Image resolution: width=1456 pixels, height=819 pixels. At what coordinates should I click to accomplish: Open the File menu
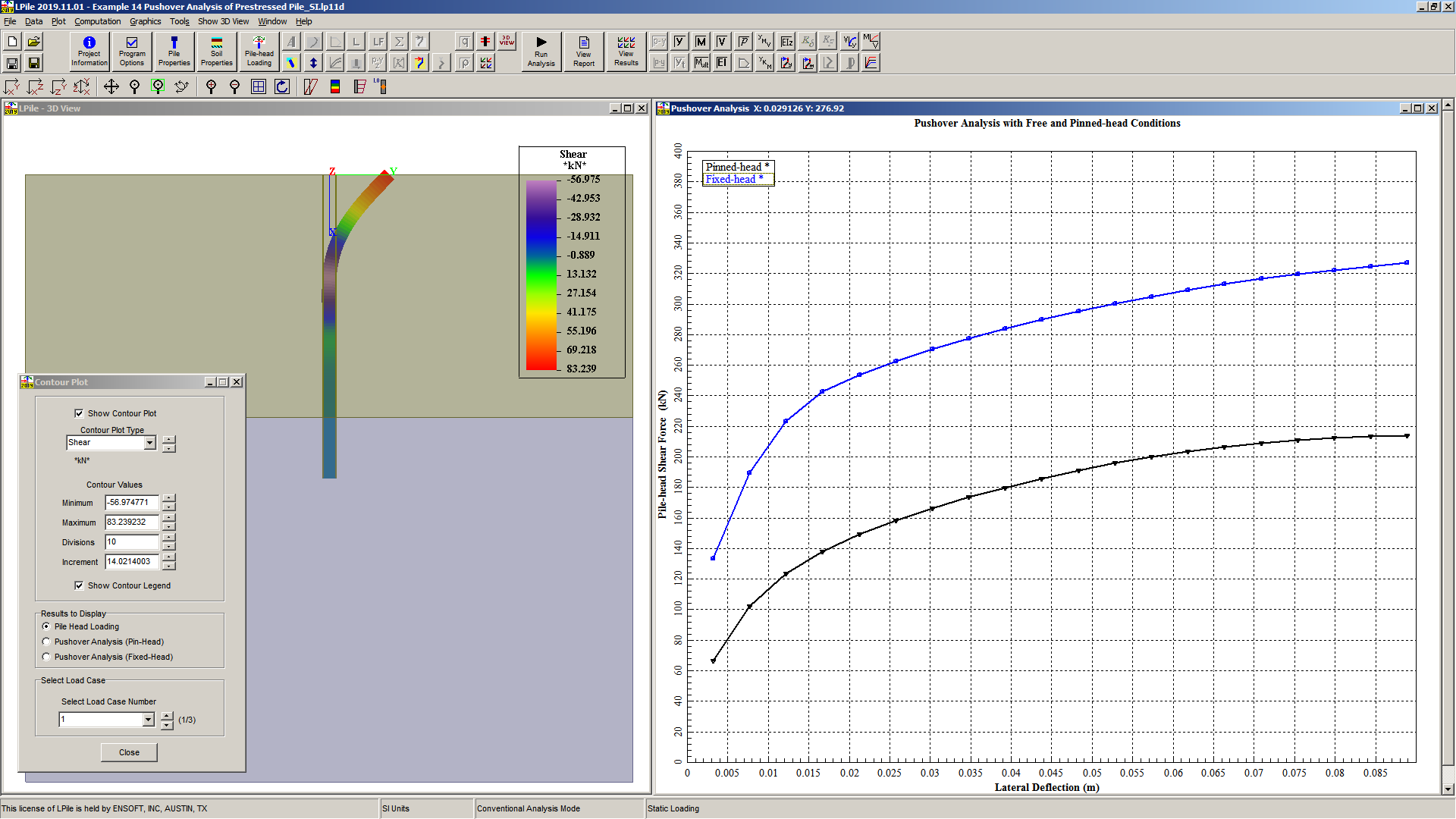[10, 21]
